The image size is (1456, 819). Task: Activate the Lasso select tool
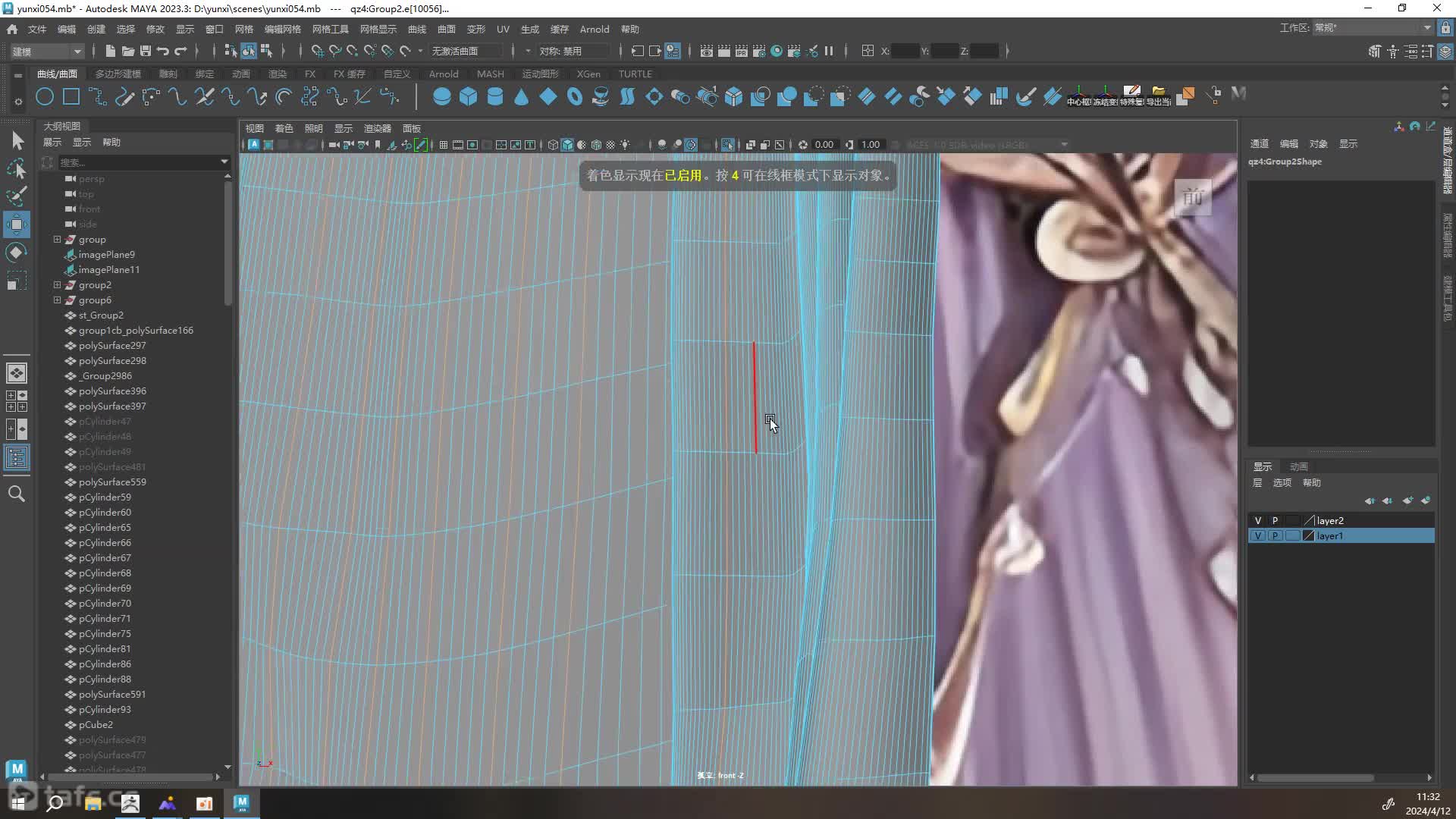tap(17, 168)
